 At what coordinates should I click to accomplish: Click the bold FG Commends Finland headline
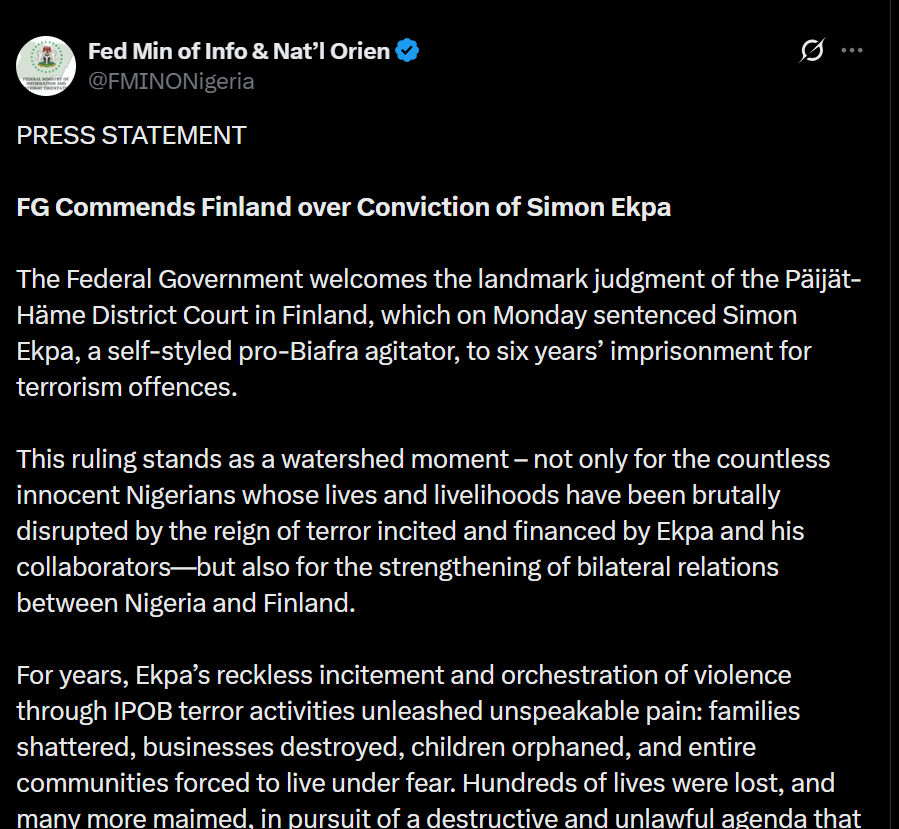coord(343,208)
